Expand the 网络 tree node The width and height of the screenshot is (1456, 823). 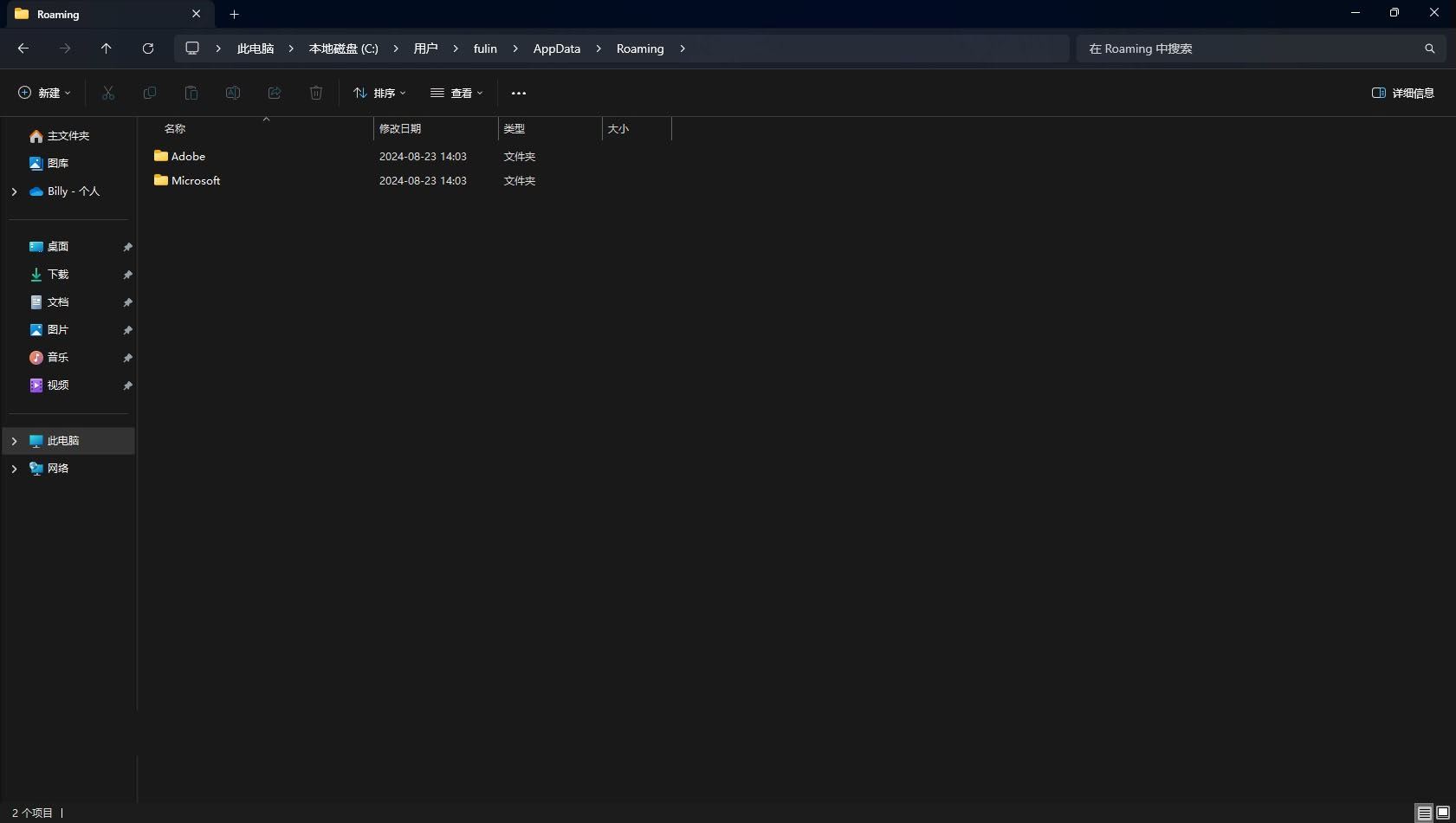(14, 469)
